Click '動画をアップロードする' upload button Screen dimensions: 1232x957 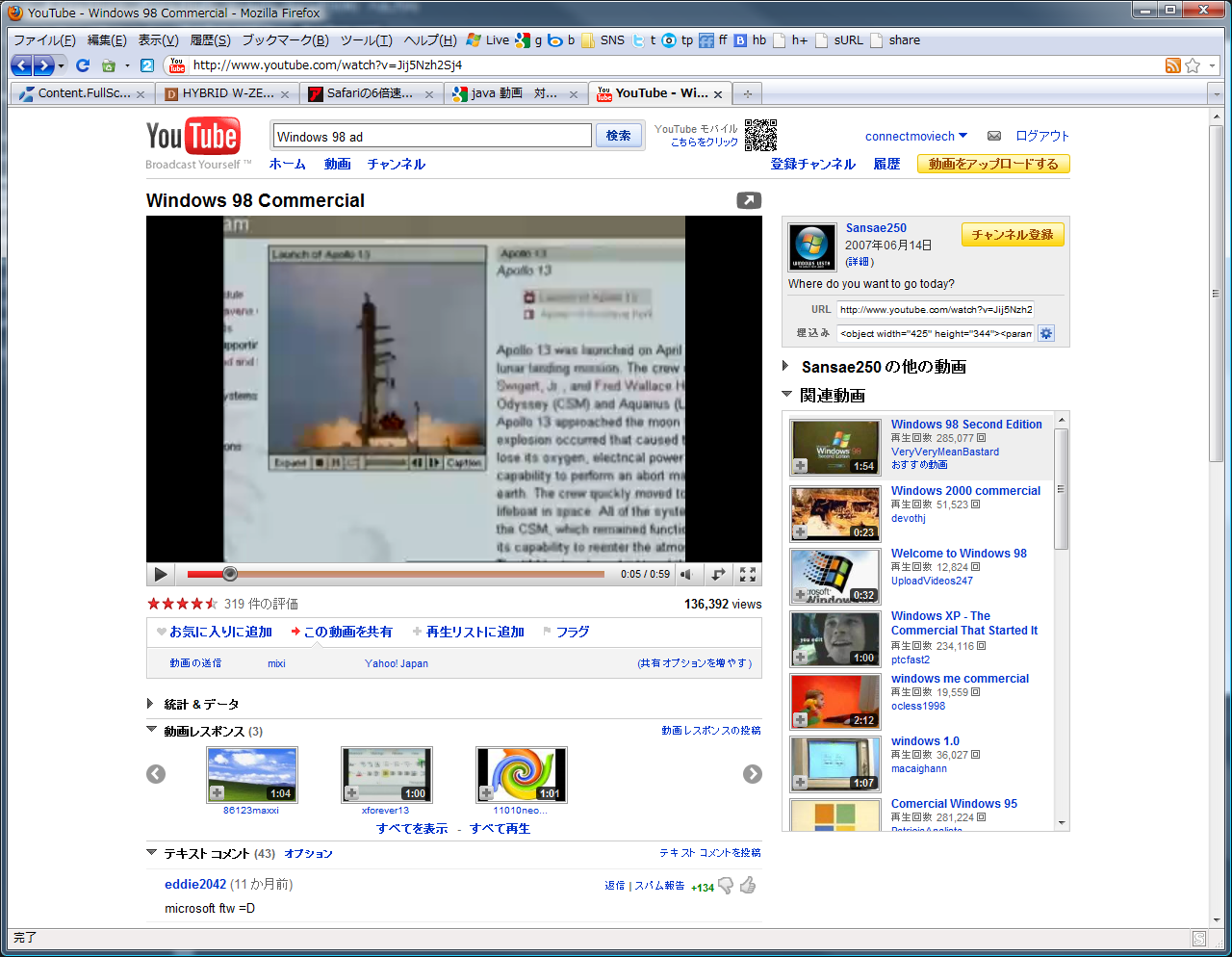tap(993, 164)
